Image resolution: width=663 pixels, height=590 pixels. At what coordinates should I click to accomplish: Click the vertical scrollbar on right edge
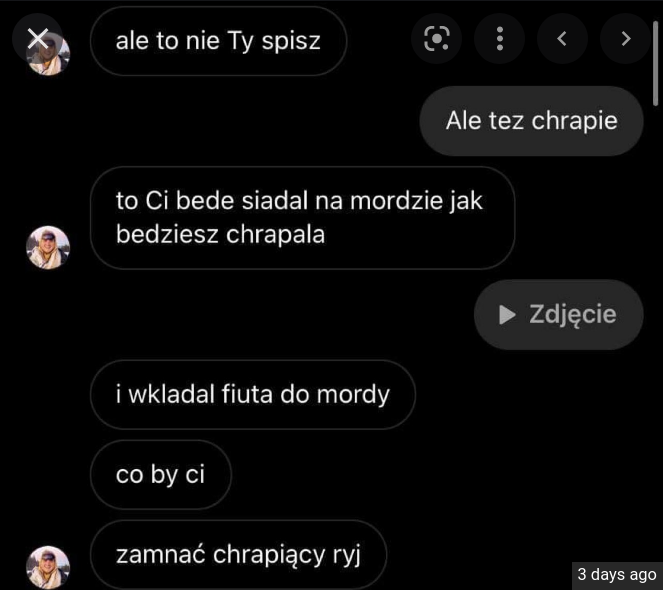(x=656, y=63)
